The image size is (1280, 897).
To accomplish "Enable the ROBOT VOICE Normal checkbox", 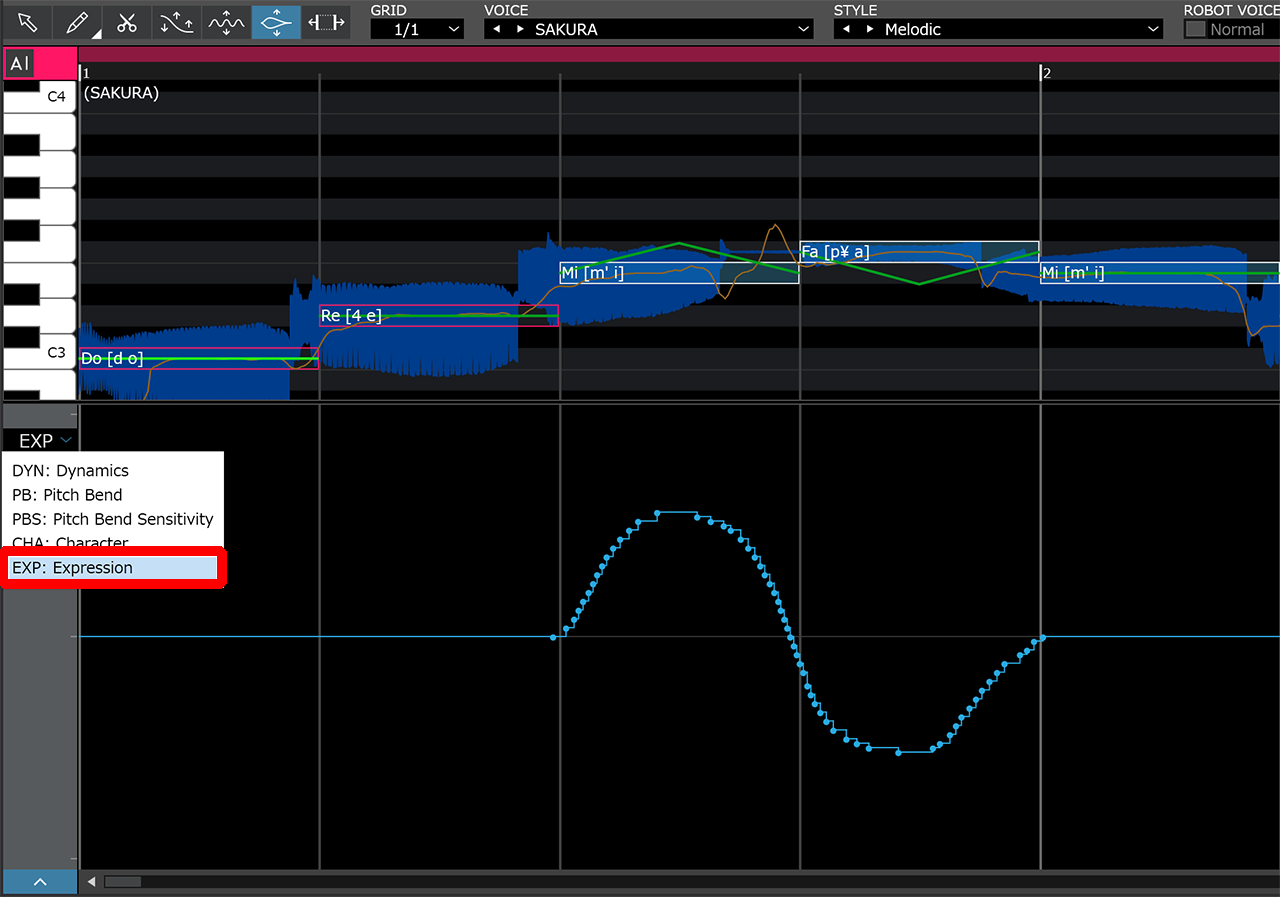I will (1197, 29).
